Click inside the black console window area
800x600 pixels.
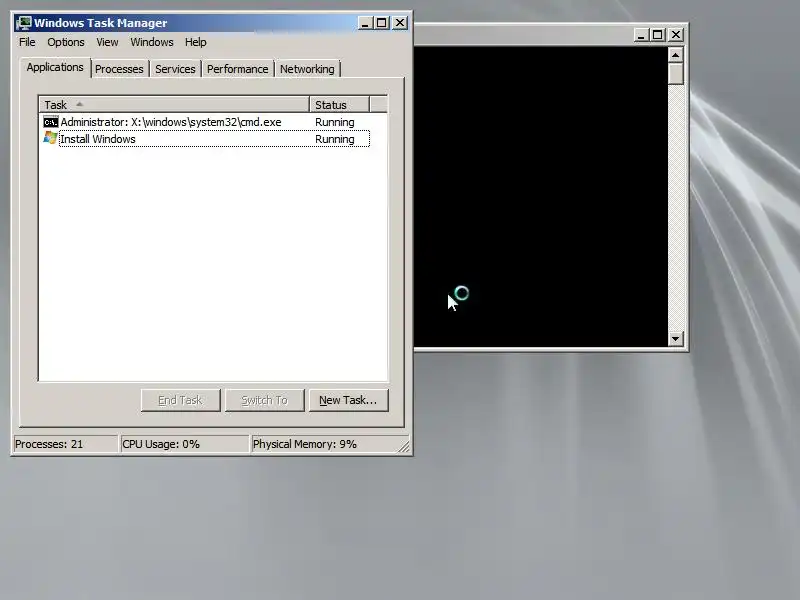click(540, 196)
